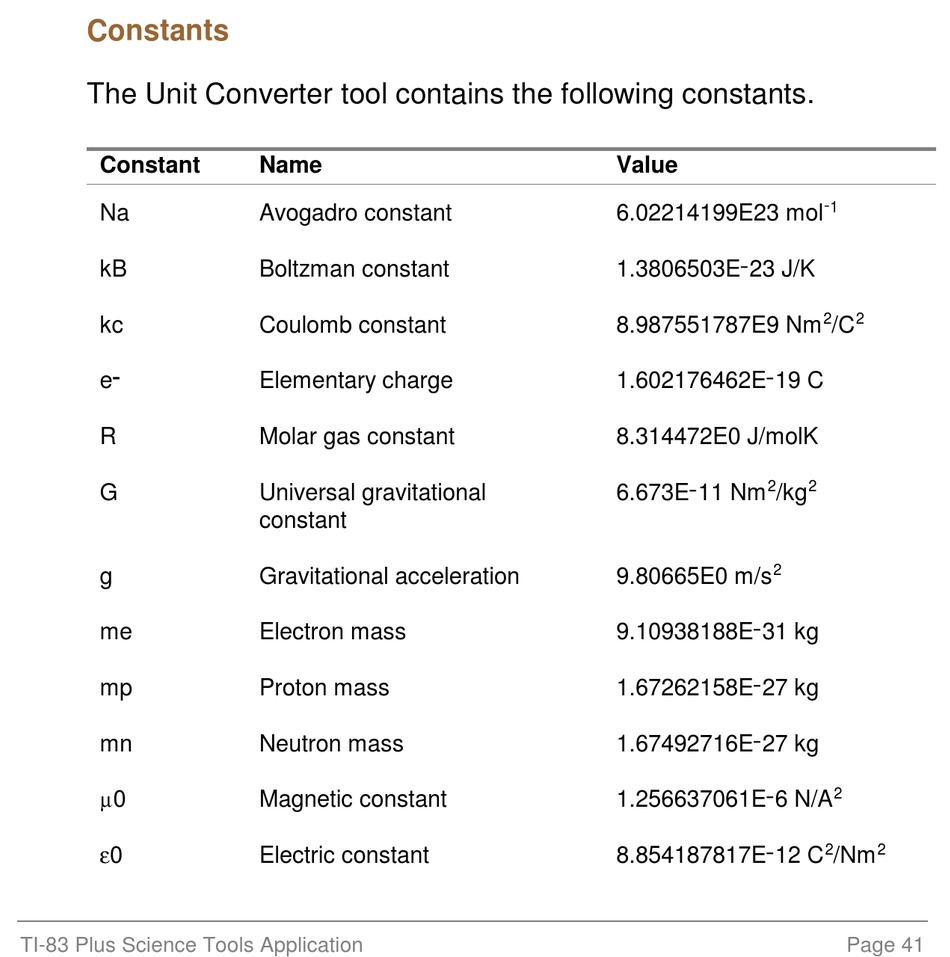Select the Electric constant value
The width and height of the screenshot is (950, 957).
click(750, 853)
